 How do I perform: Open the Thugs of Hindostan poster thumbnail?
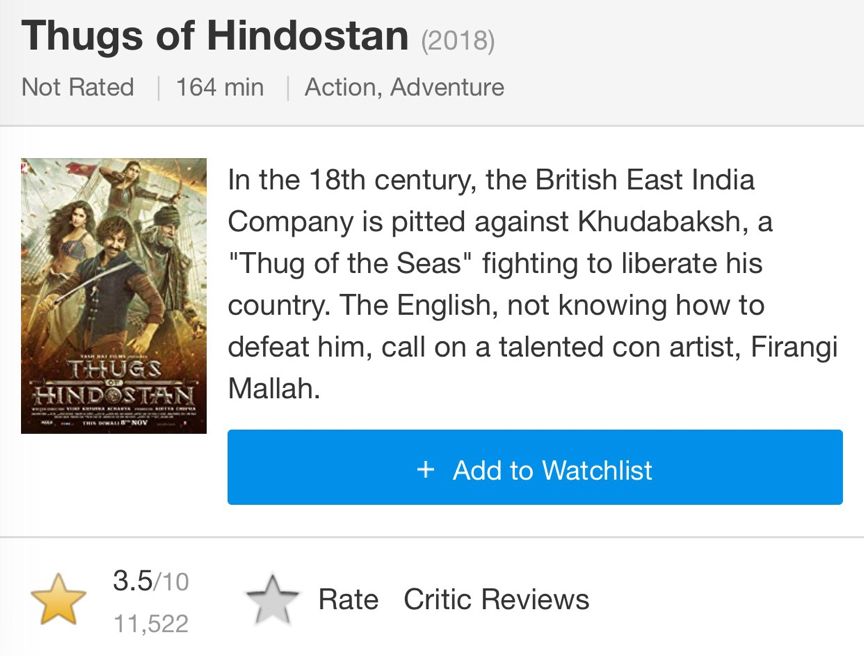[x=114, y=295]
